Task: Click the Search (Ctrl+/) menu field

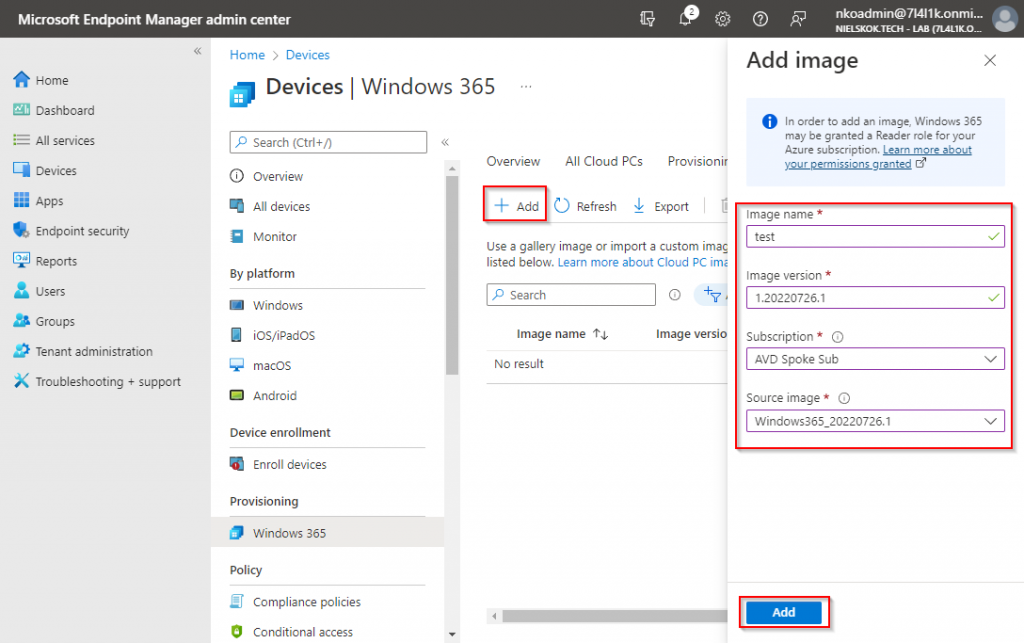Action: (x=328, y=142)
